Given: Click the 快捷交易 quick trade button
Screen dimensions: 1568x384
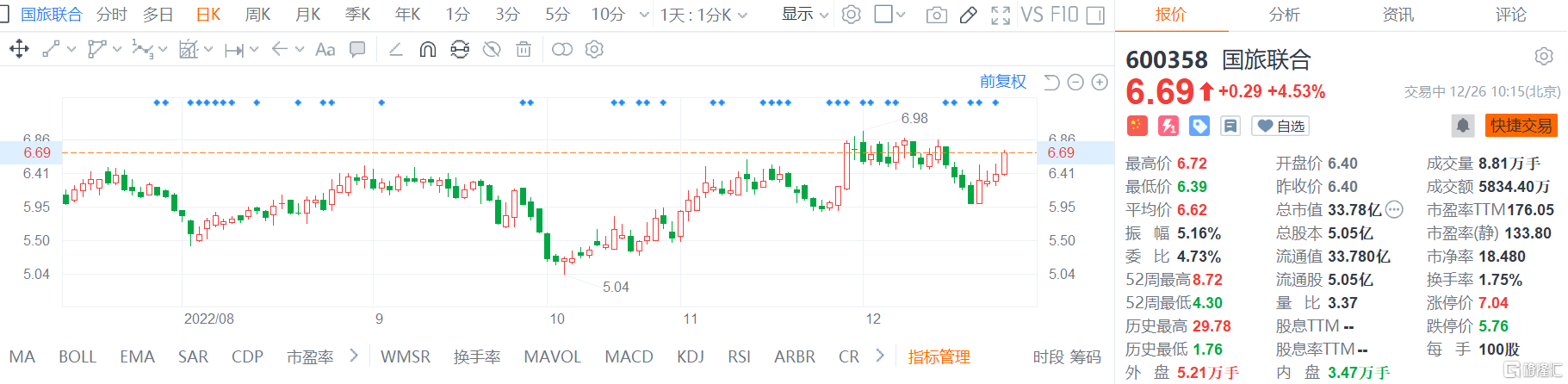Looking at the screenshot, I should click(1522, 126).
